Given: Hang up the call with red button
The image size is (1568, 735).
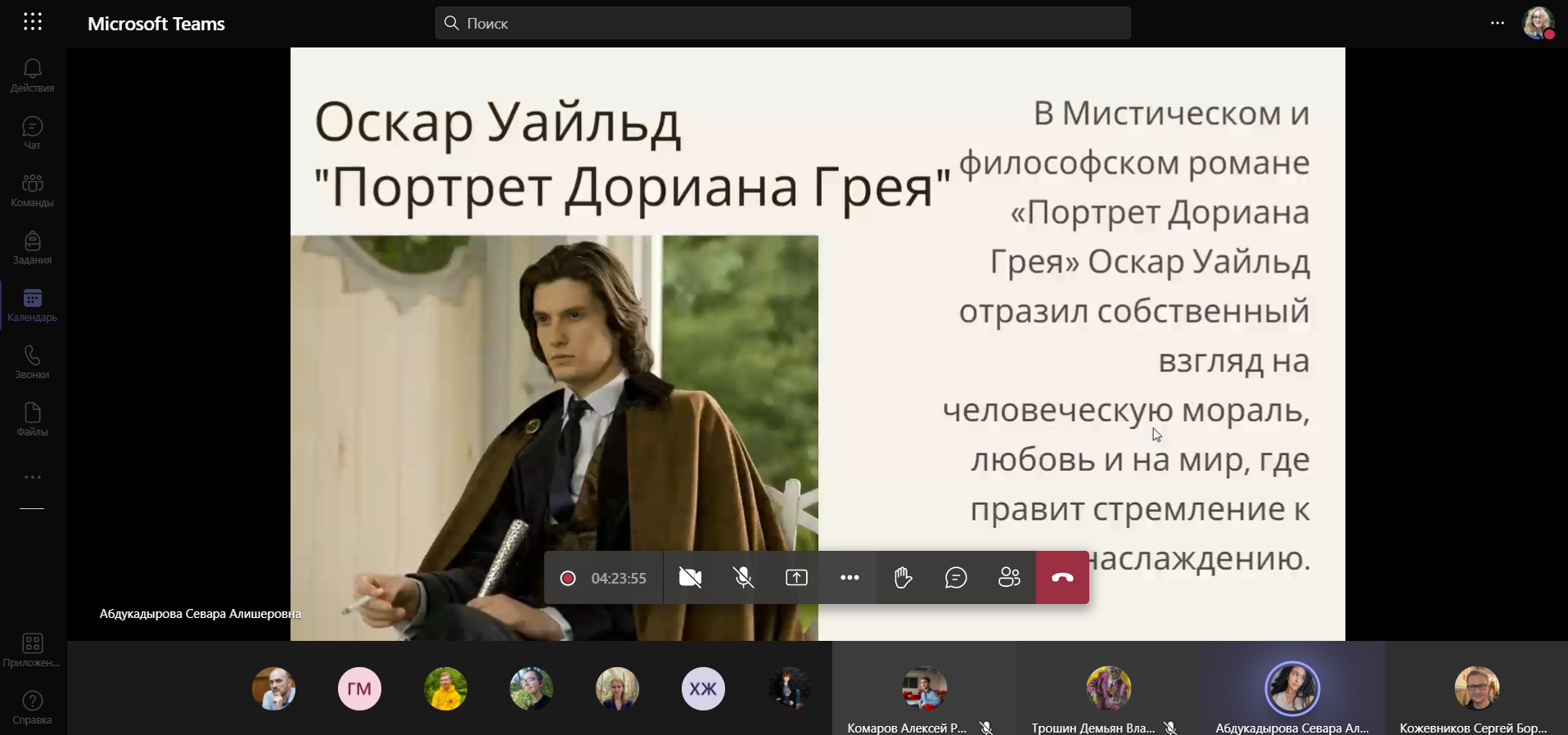Looking at the screenshot, I should [x=1062, y=578].
